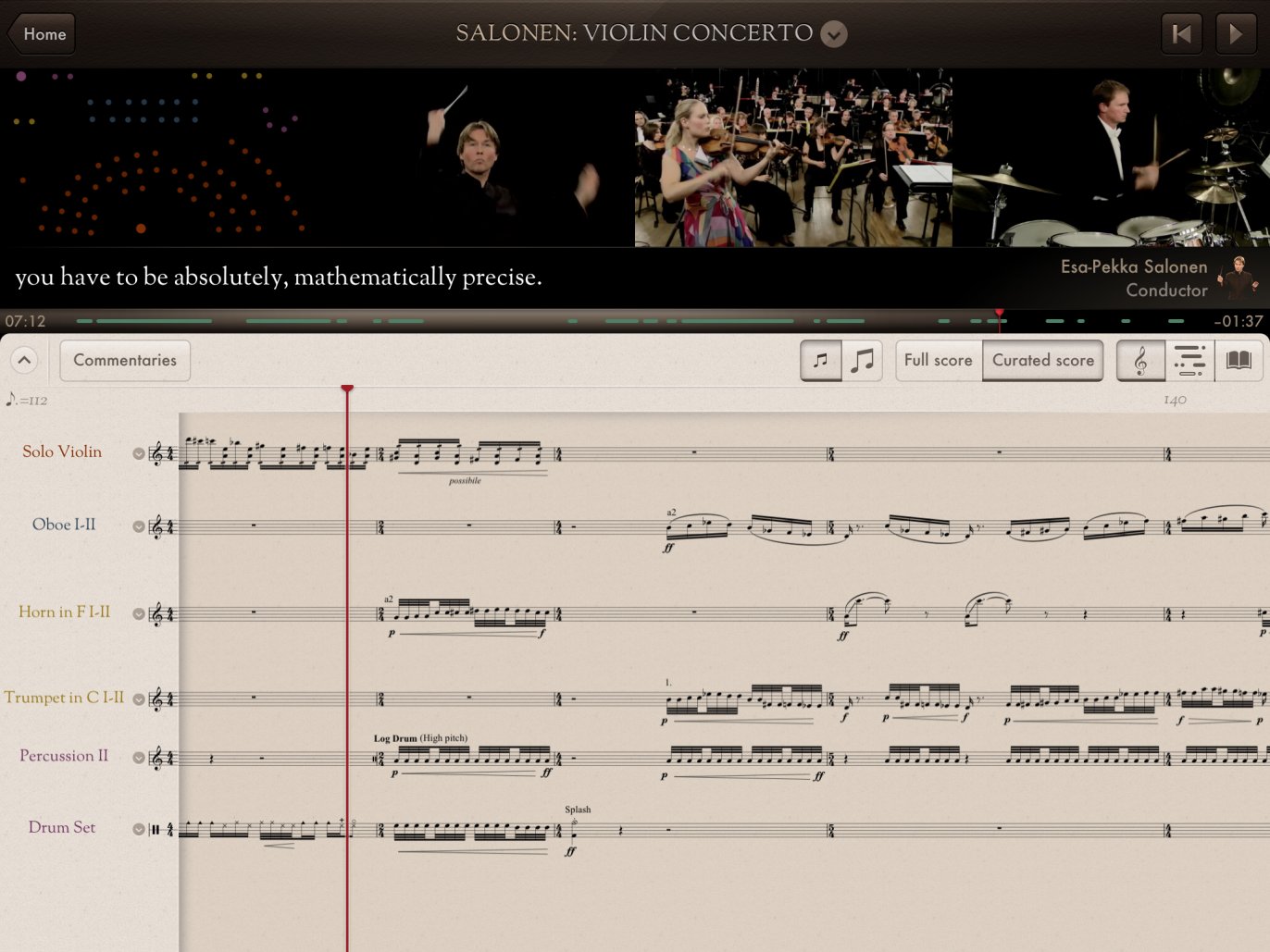The width and height of the screenshot is (1270, 952).
Task: Select the Curated score tab
Action: [x=1043, y=360]
